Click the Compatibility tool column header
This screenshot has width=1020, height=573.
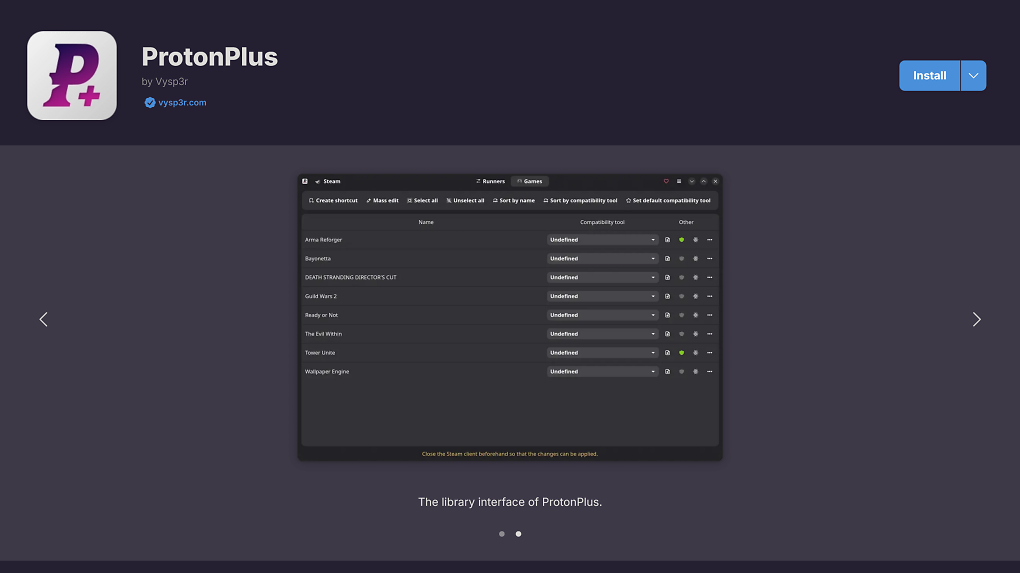pyautogui.click(x=602, y=222)
